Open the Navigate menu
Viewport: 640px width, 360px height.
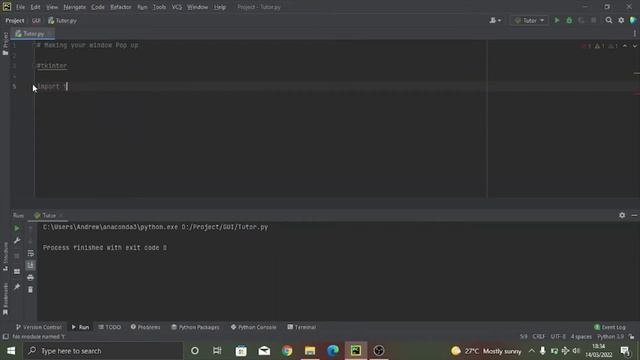[x=75, y=7]
